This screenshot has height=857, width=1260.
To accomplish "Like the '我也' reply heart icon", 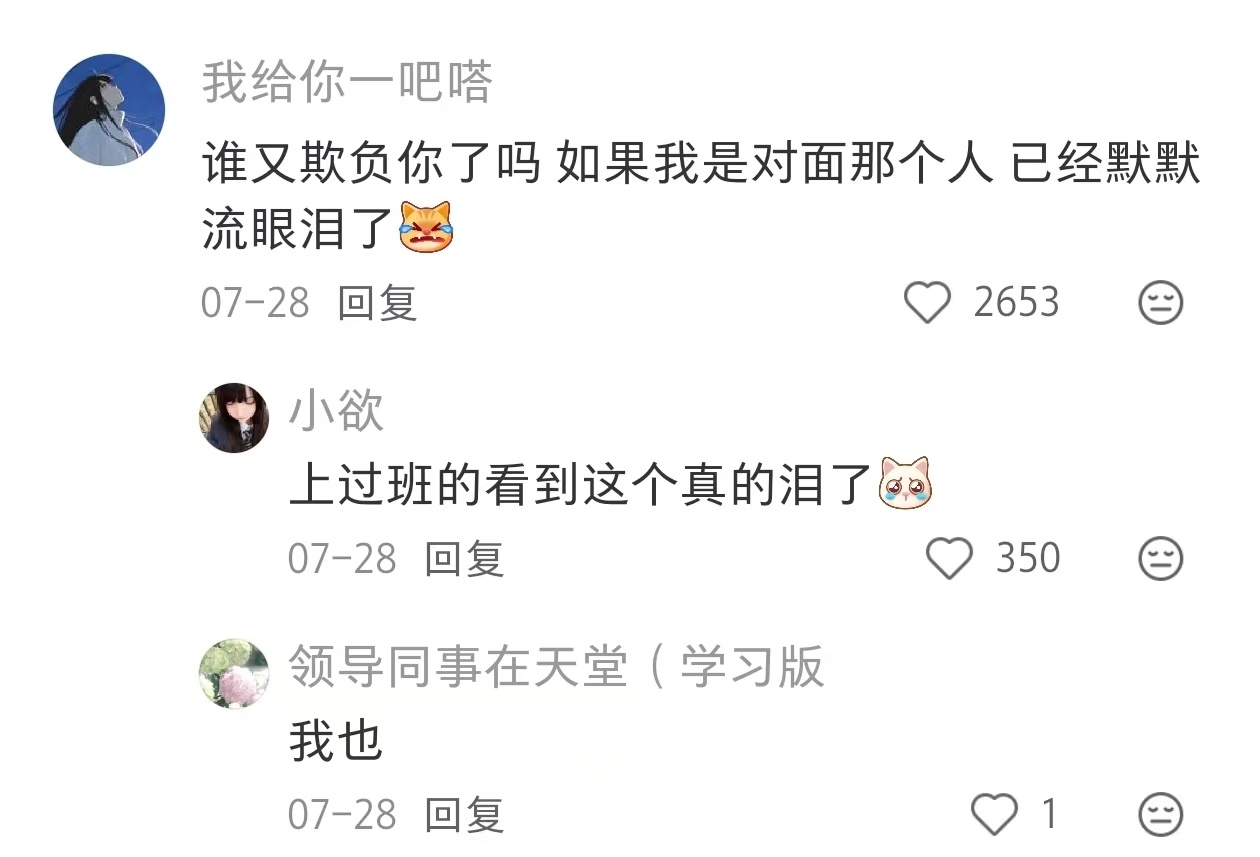I will pos(994,814).
